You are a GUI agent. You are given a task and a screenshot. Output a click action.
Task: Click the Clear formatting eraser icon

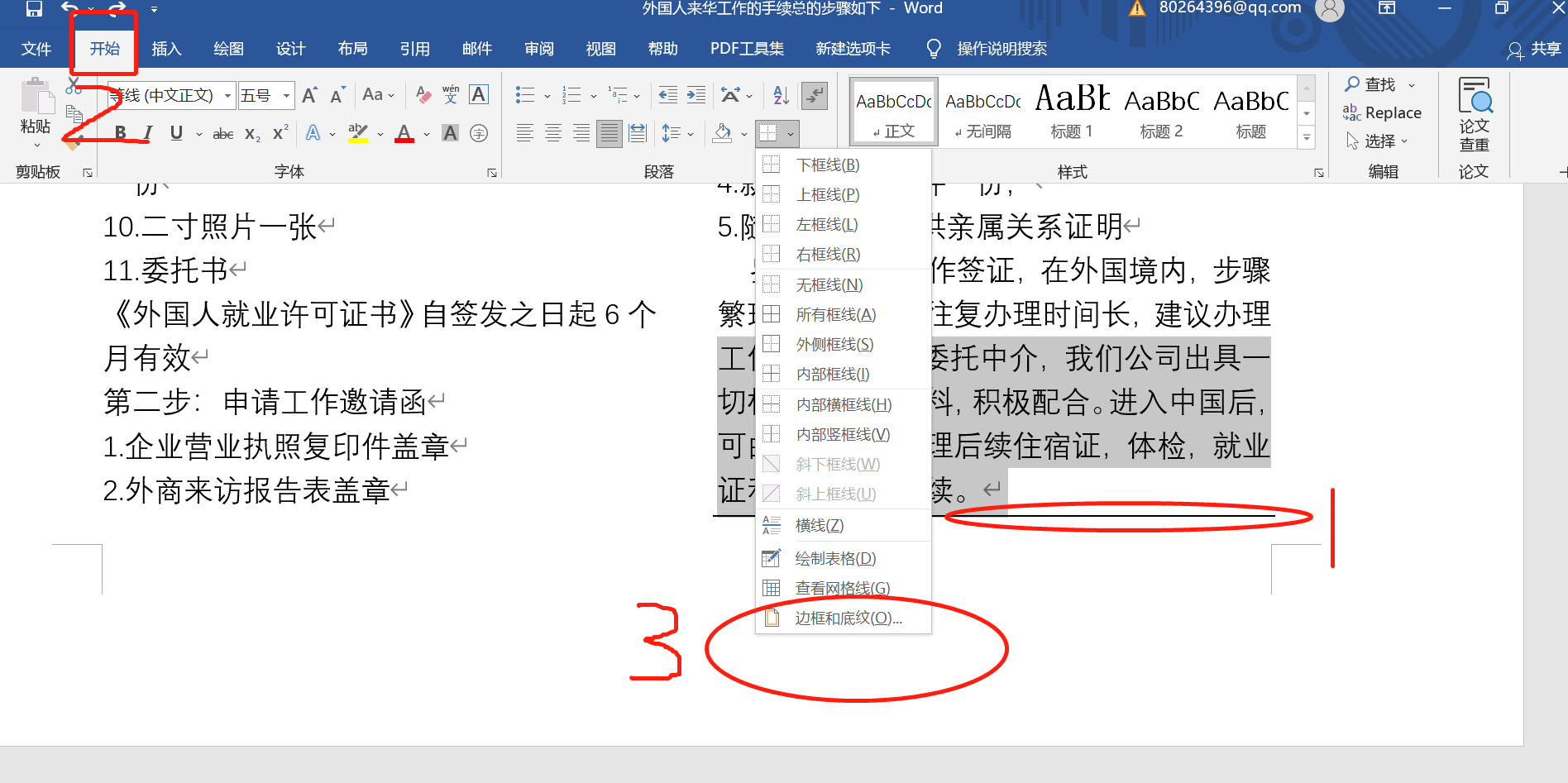pyautogui.click(x=423, y=95)
